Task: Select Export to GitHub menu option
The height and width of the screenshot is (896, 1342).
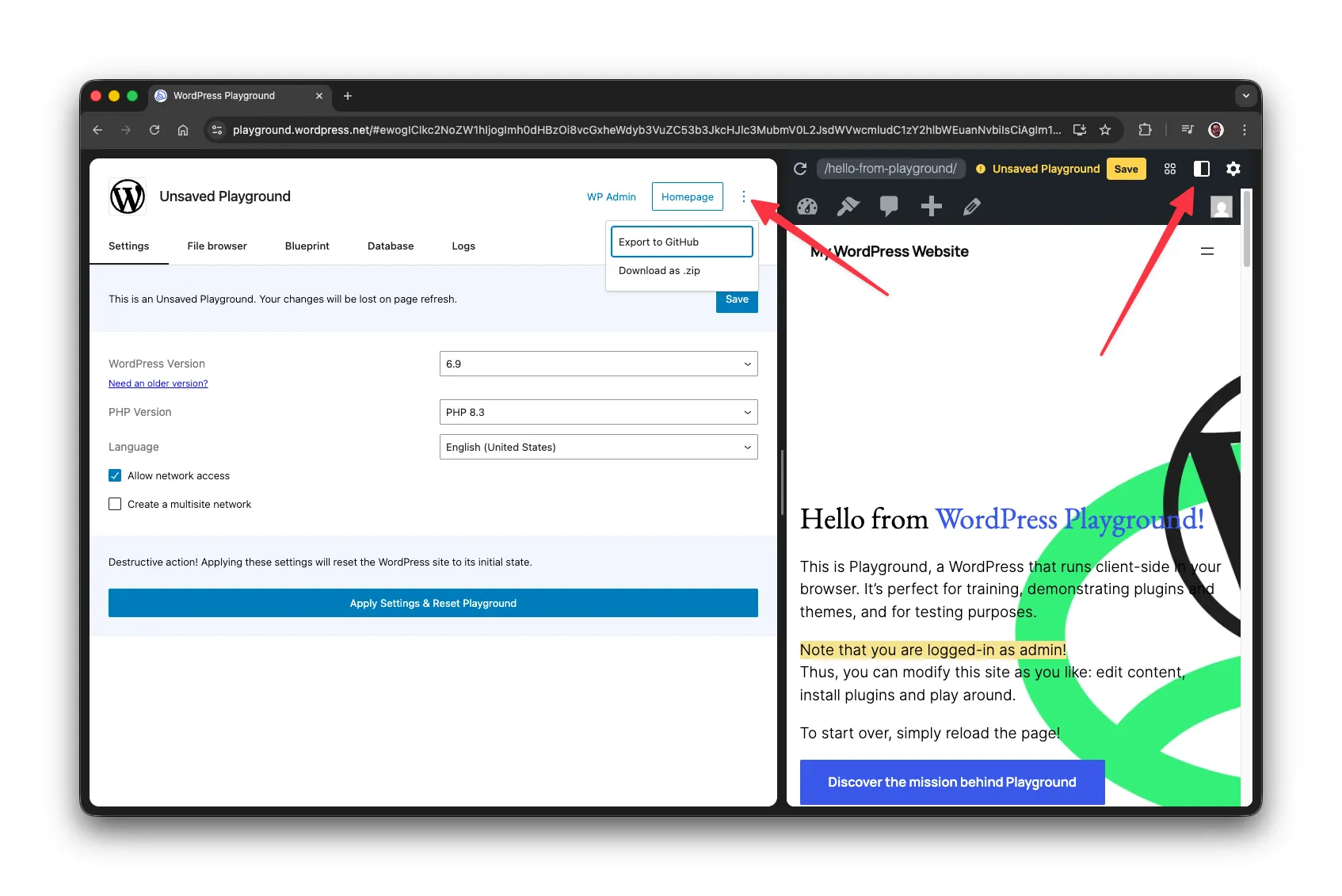Action: [x=681, y=242]
